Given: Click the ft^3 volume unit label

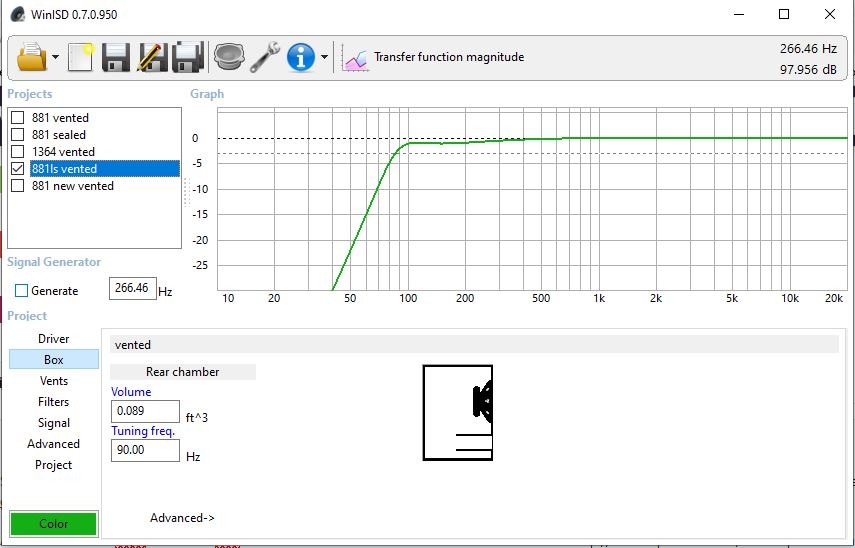Looking at the screenshot, I should [x=197, y=418].
